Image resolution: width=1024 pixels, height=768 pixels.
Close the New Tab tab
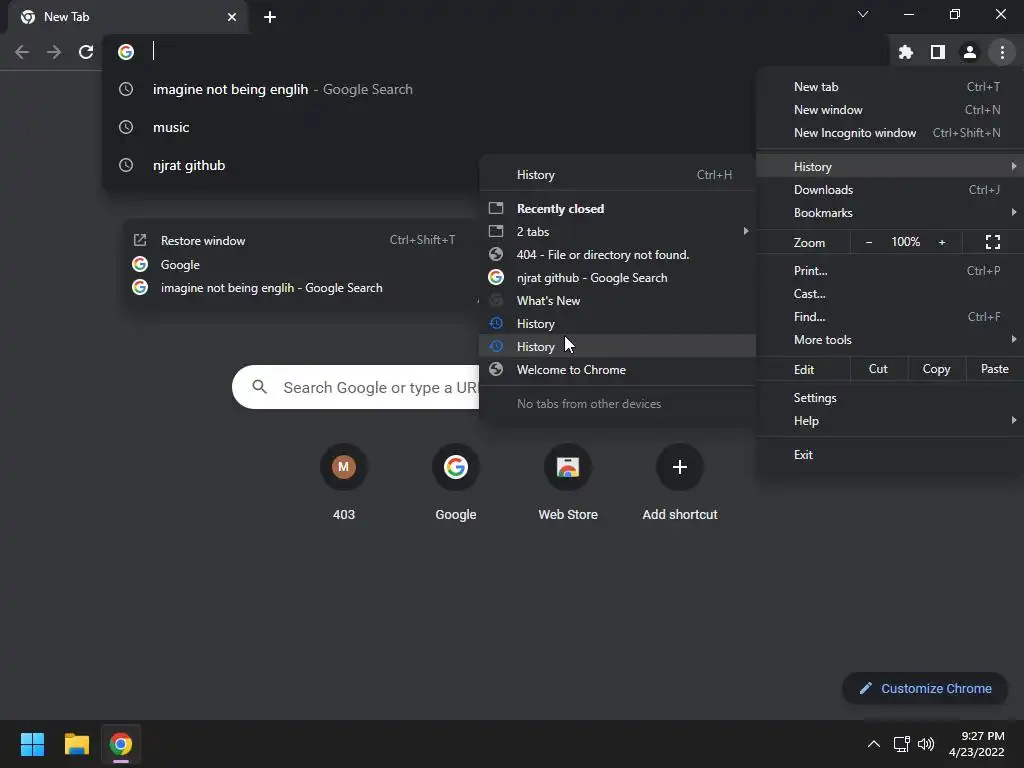(x=232, y=17)
